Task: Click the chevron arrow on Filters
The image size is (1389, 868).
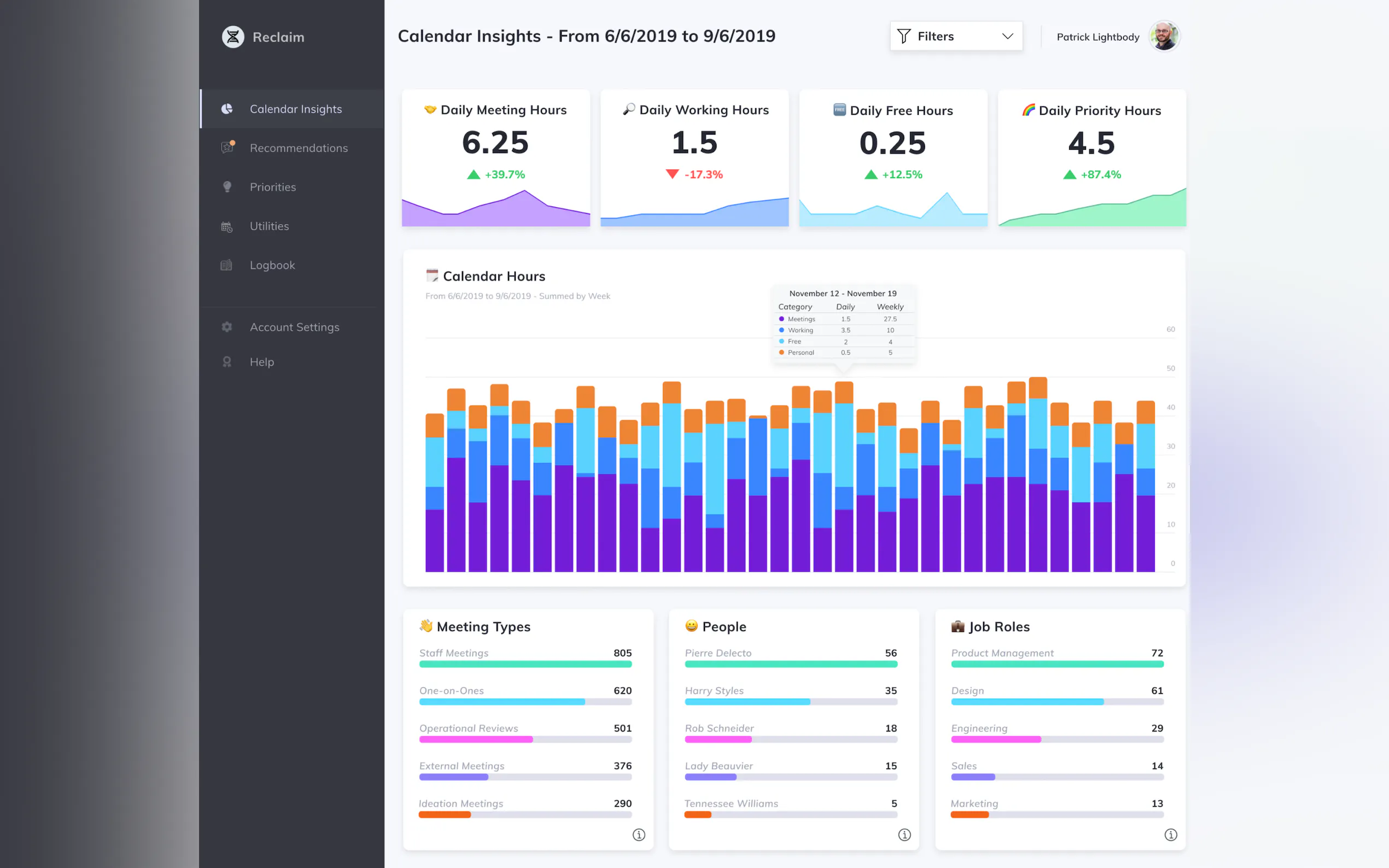Action: click(1007, 36)
